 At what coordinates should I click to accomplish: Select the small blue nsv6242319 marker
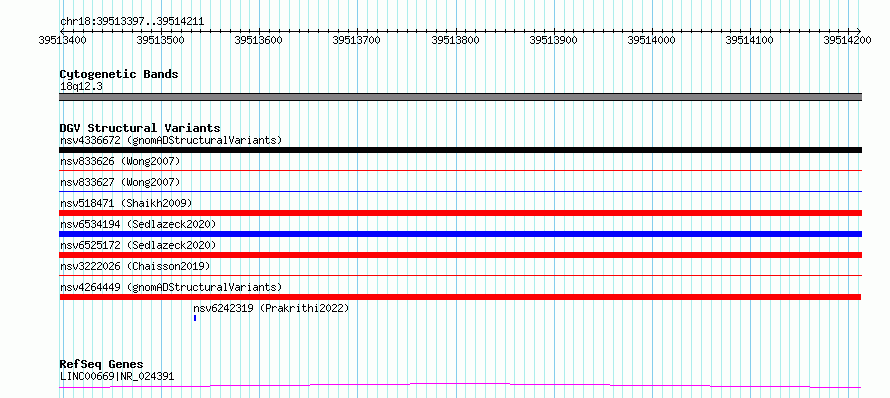pyautogui.click(x=195, y=318)
